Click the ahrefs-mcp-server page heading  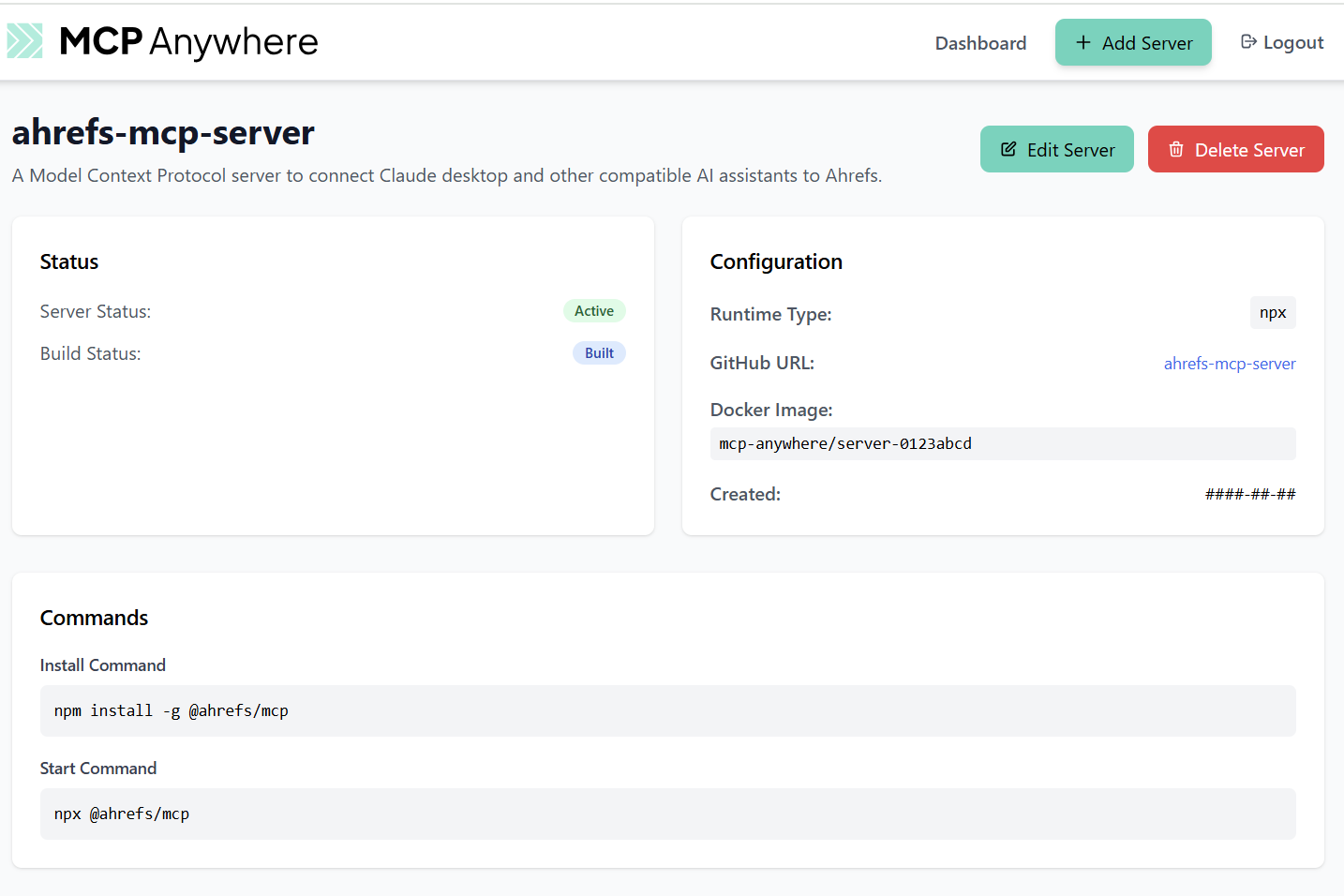[x=163, y=132]
